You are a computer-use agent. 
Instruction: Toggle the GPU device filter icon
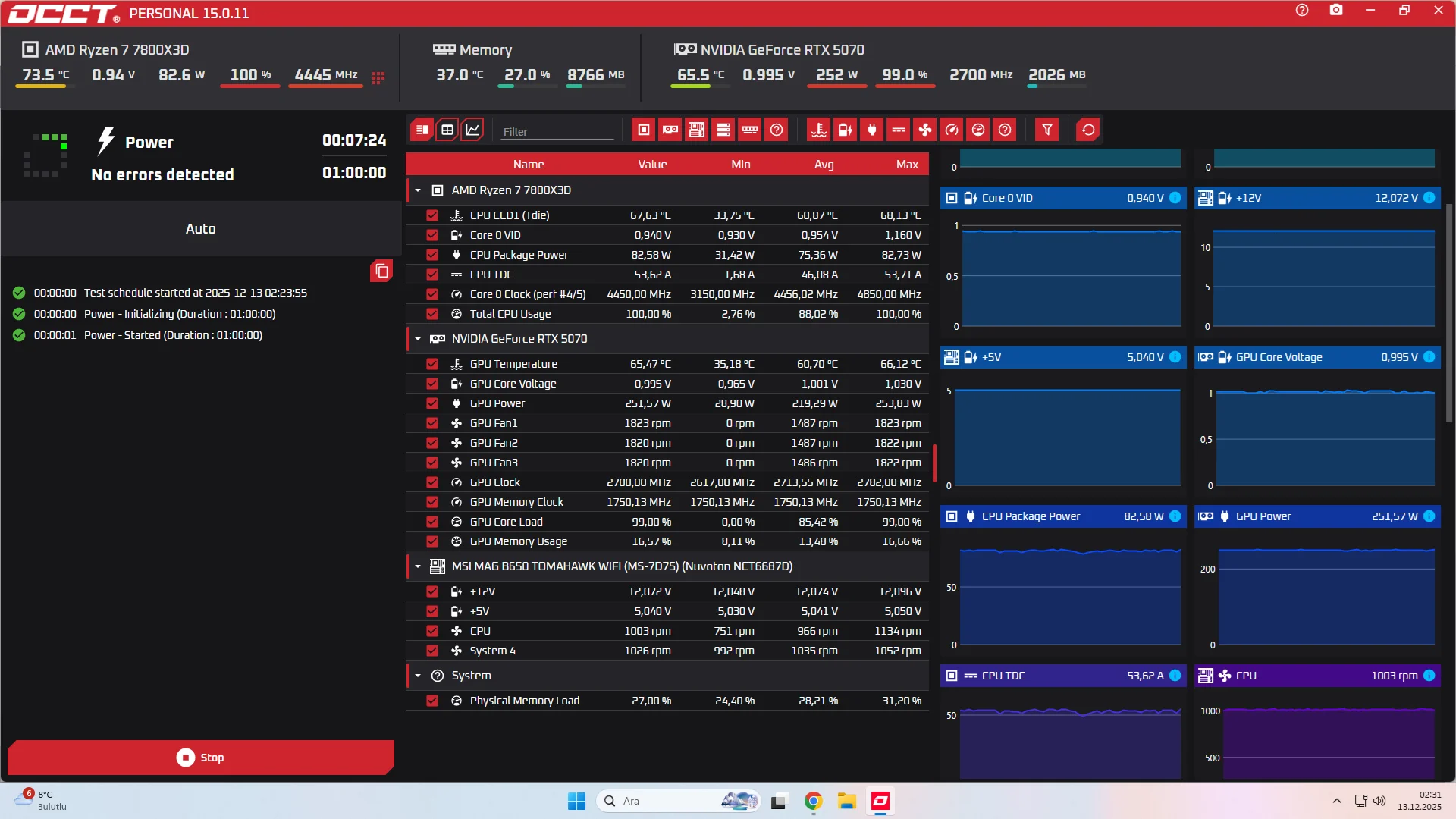coord(670,130)
